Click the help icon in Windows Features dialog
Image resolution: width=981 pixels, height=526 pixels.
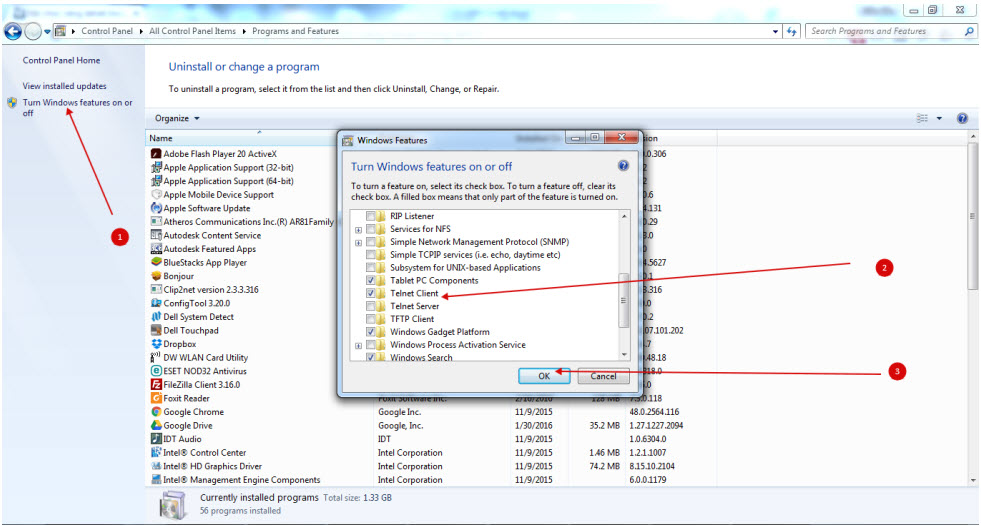623,166
